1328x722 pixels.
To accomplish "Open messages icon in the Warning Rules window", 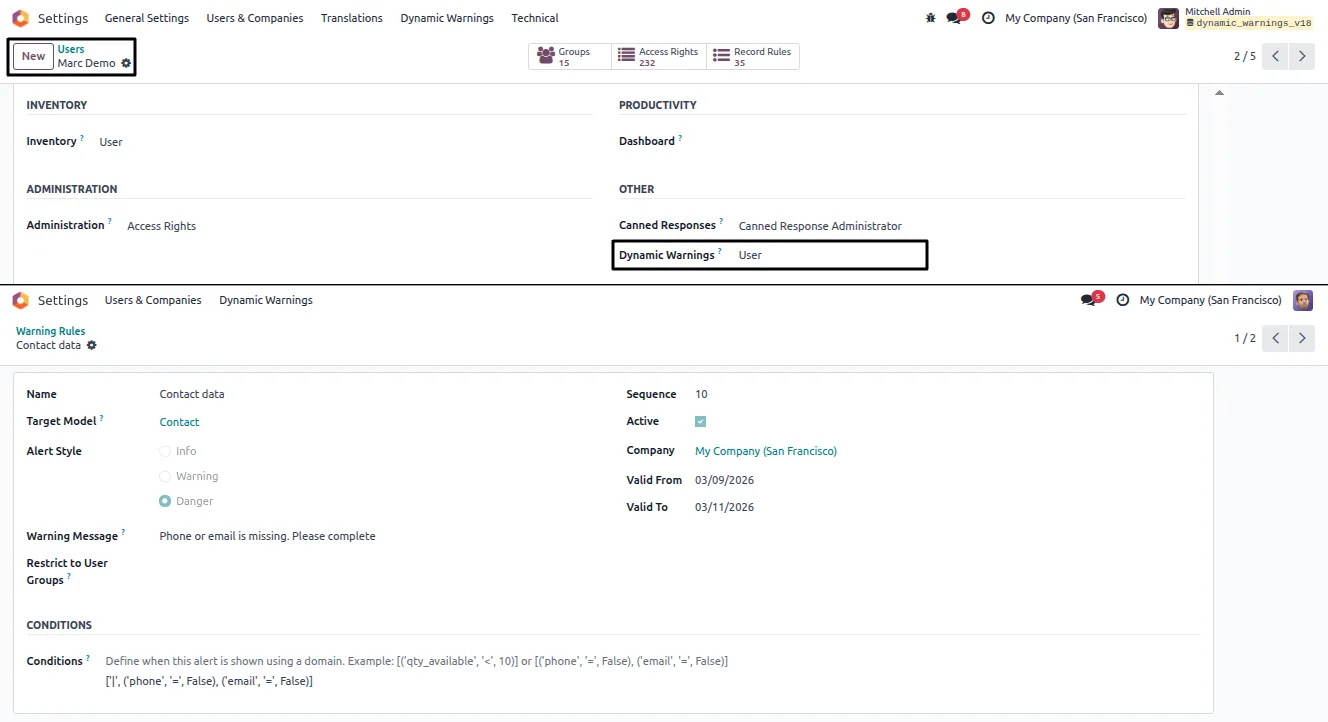I will point(1090,300).
